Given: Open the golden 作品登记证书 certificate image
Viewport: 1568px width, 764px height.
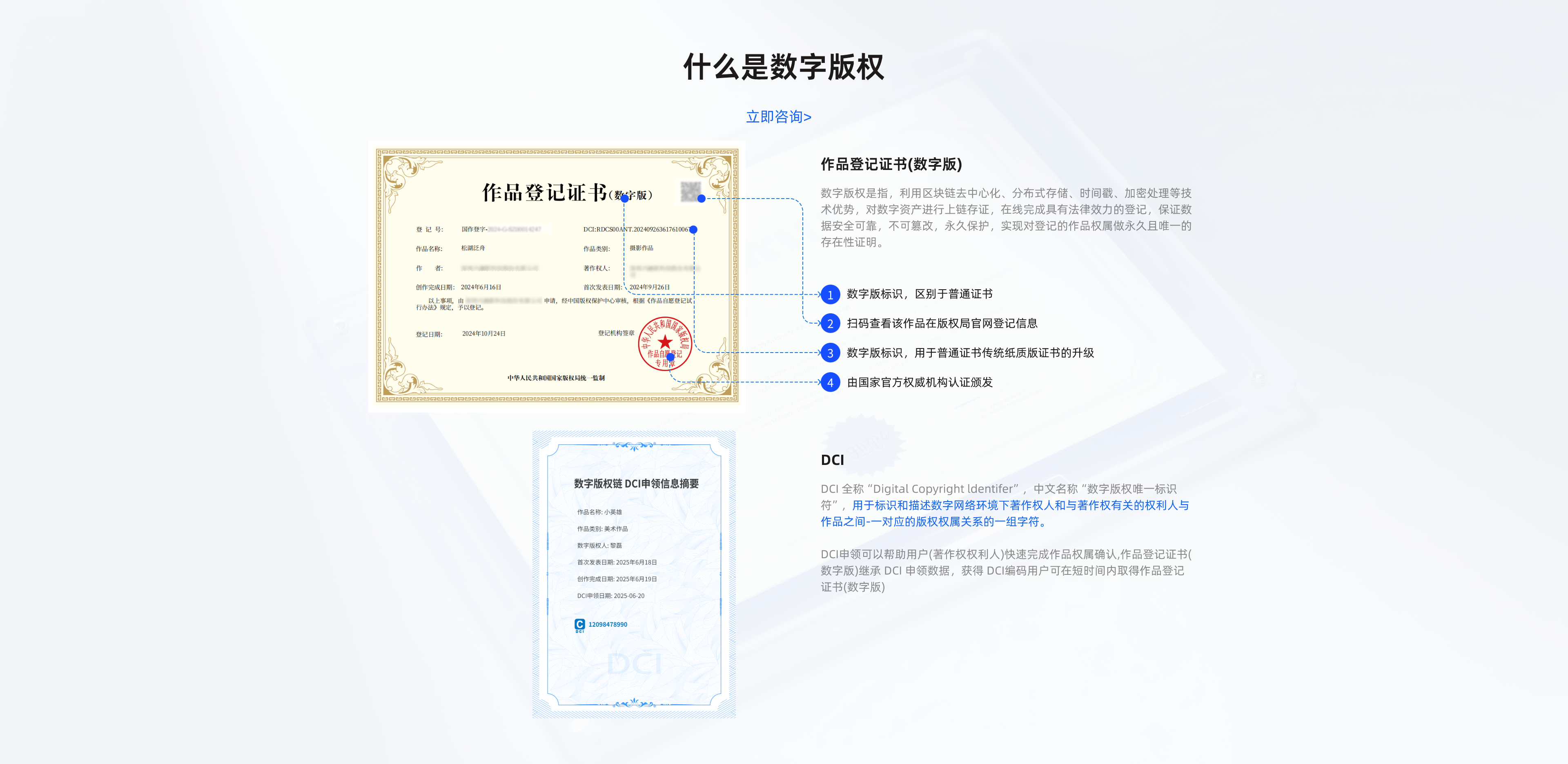Looking at the screenshot, I should 556,277.
